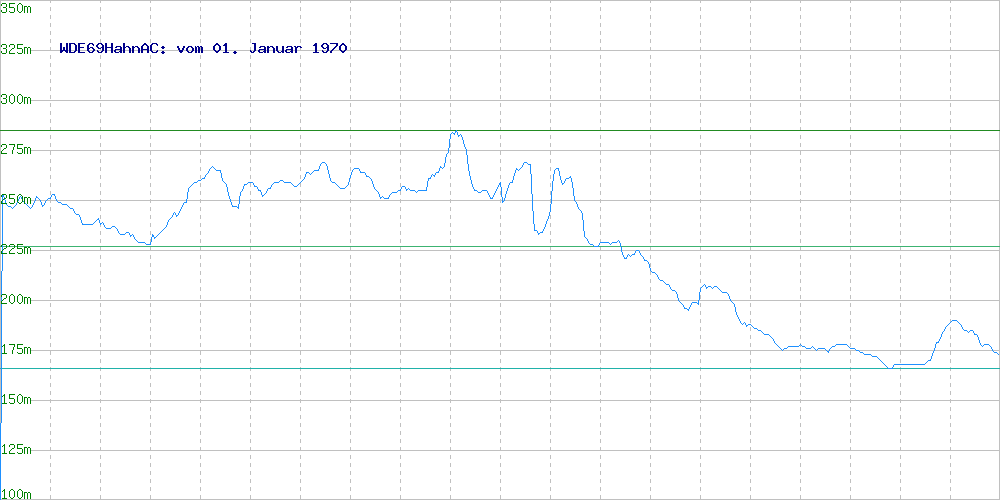Click the 150m elevation label
Viewport: 1000px width, 500px height.
pyautogui.click(x=17, y=399)
